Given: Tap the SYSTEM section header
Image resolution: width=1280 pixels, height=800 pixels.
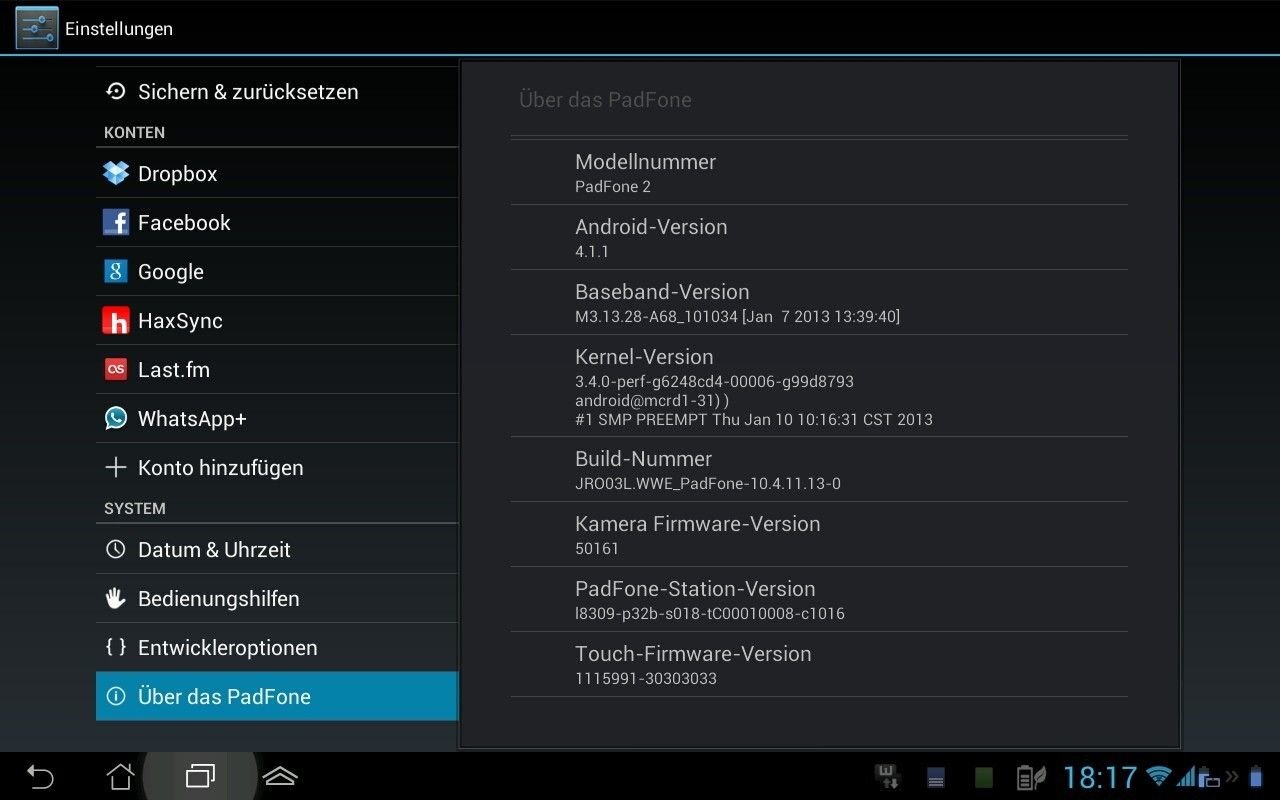Looking at the screenshot, I should click(134, 508).
